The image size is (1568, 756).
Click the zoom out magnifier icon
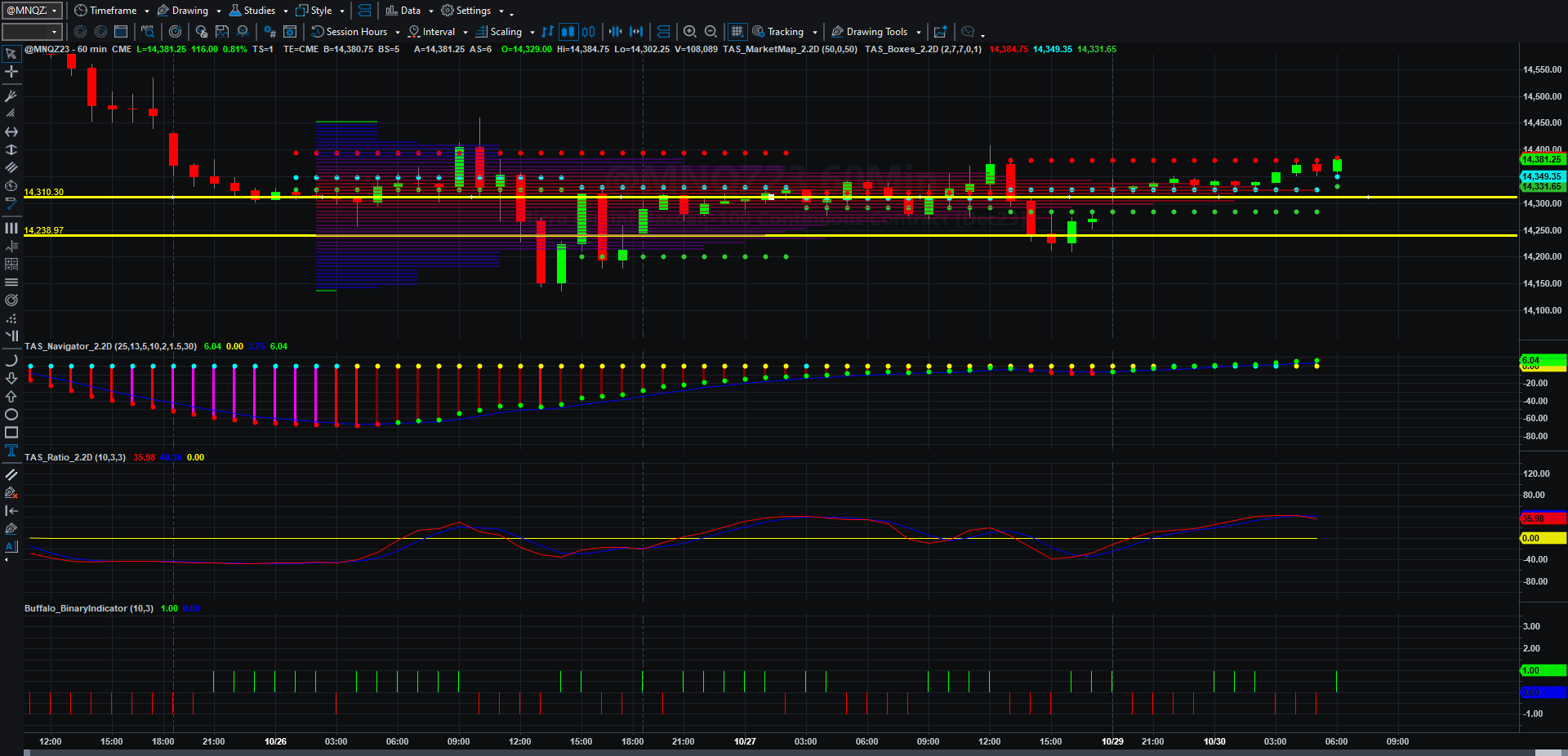(x=710, y=32)
